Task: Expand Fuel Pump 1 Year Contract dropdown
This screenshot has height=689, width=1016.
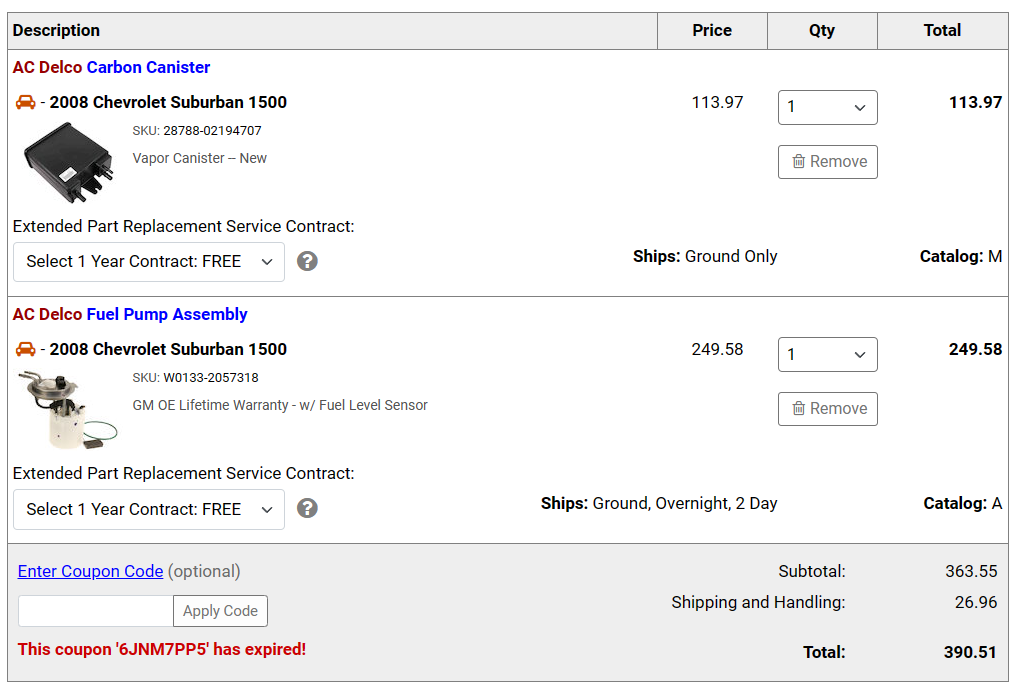Action: pos(149,509)
